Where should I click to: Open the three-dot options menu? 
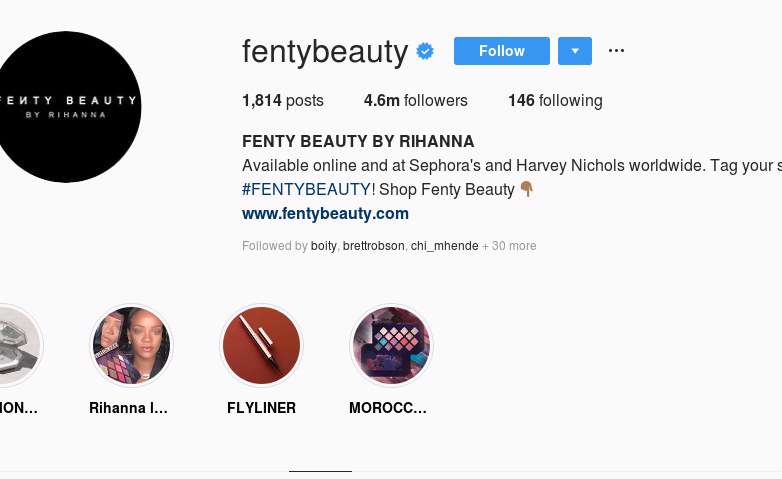[x=616, y=51]
